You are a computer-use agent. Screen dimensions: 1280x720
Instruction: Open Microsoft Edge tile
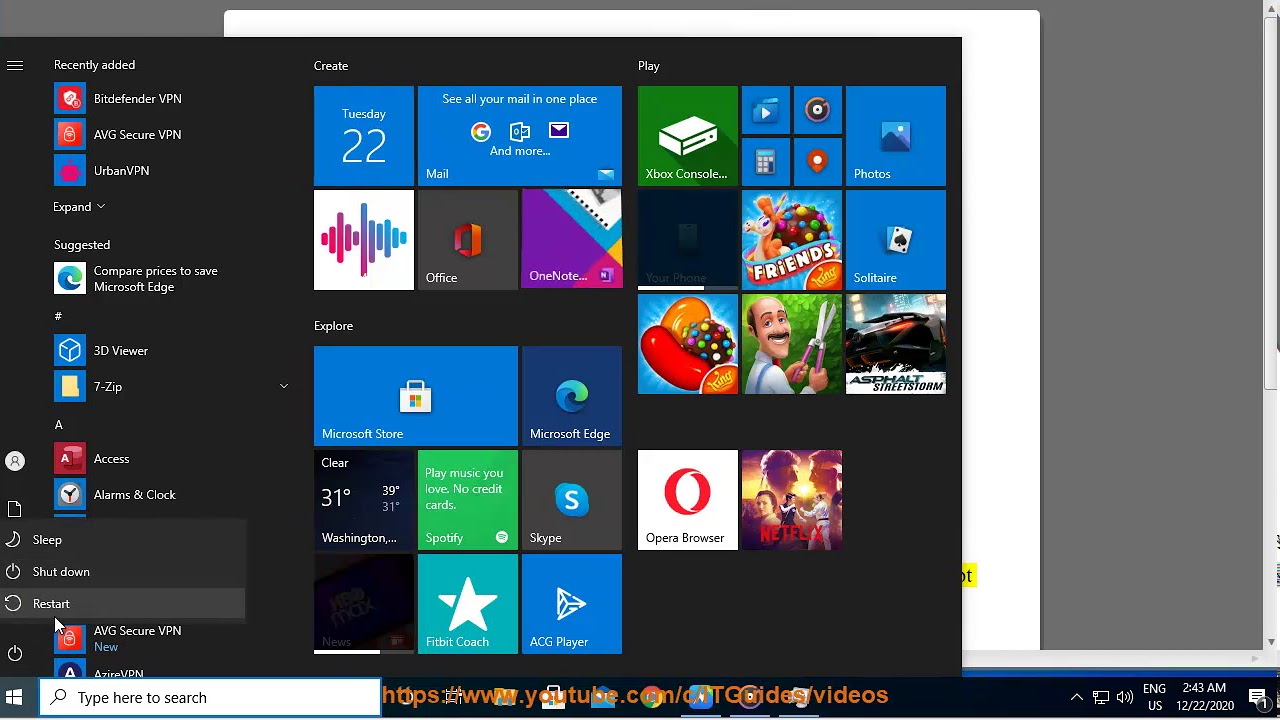pyautogui.click(x=572, y=396)
